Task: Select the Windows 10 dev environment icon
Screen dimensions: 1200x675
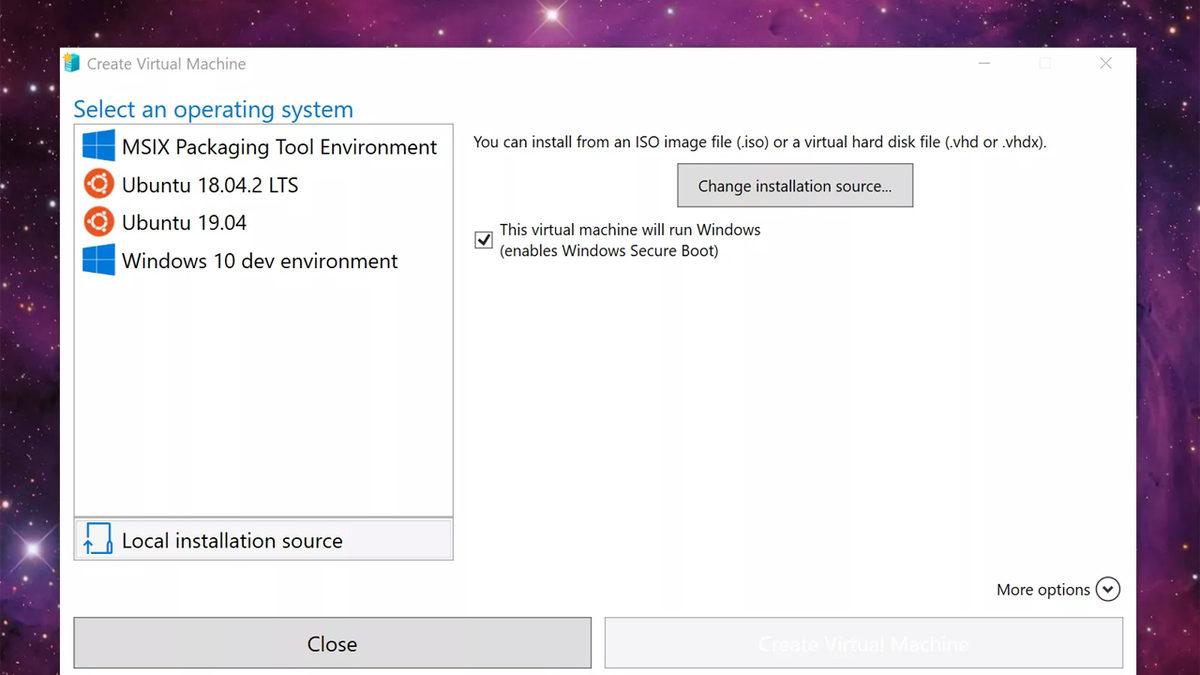Action: pos(98,260)
